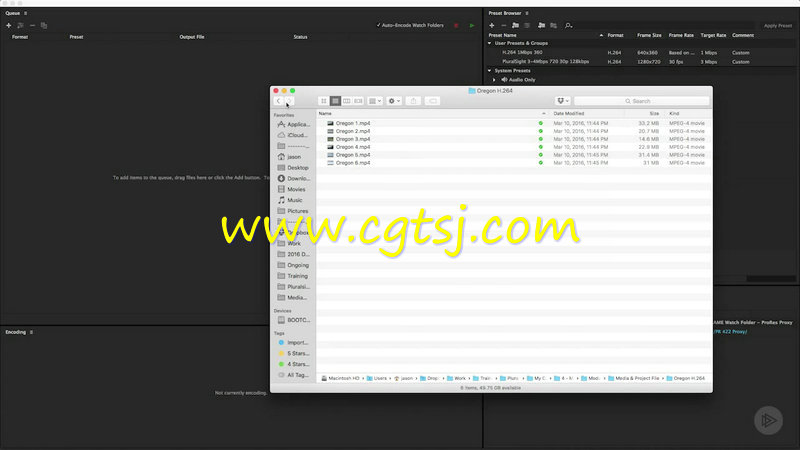Select Oregon 6.mp4 file
Viewport: 800px width, 450px height.
pyautogui.click(x=353, y=163)
